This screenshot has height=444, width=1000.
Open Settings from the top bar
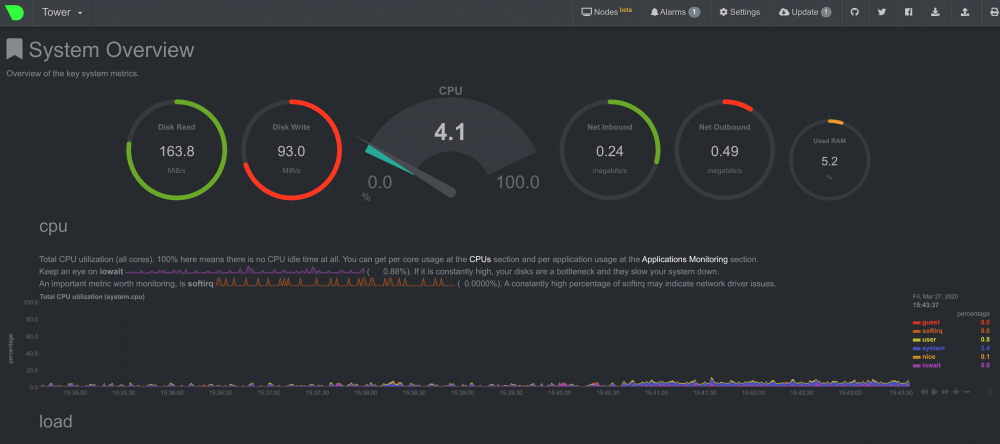pos(740,12)
